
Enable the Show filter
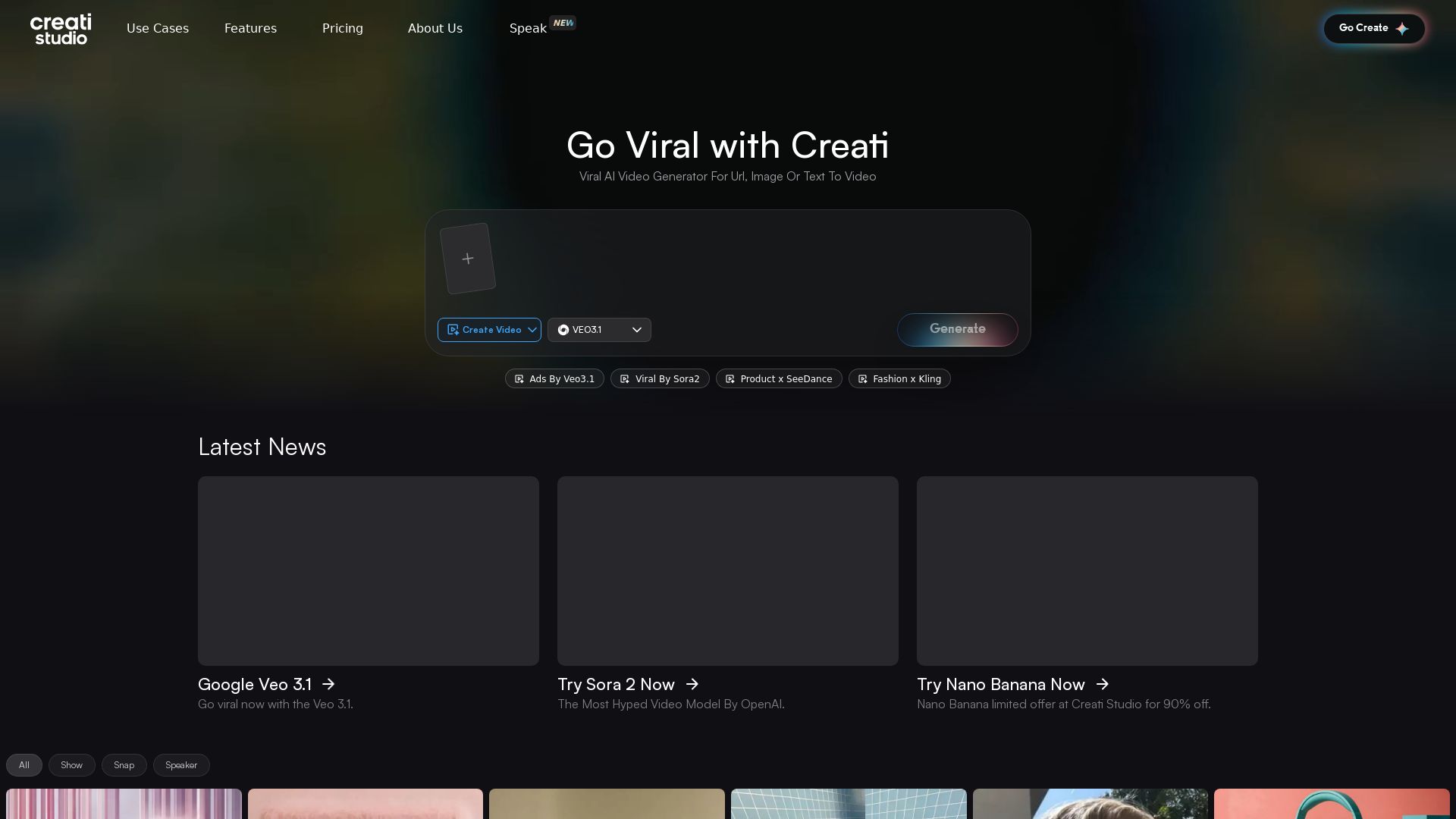pyautogui.click(x=71, y=764)
